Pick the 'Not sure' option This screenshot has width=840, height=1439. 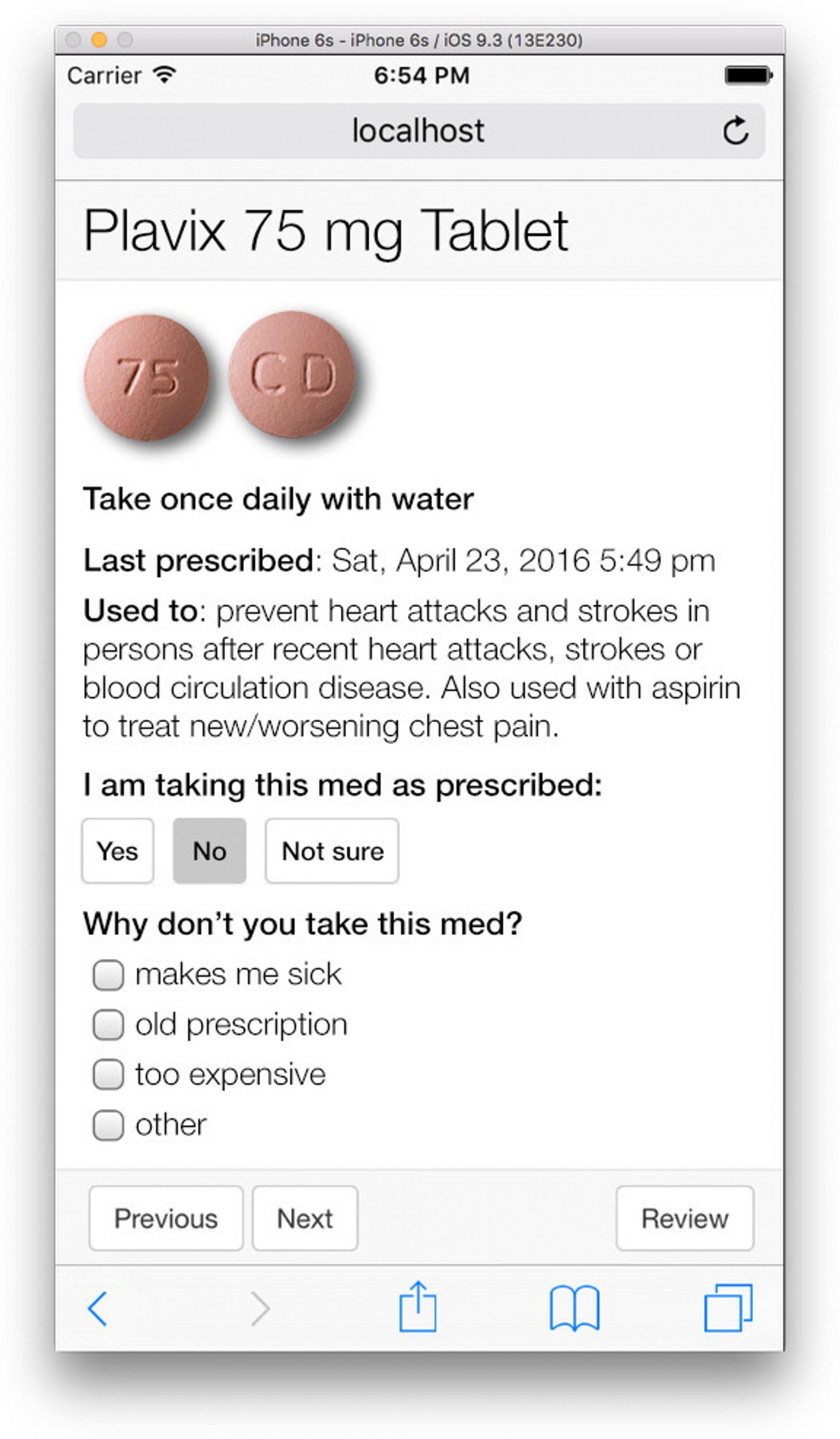(332, 851)
